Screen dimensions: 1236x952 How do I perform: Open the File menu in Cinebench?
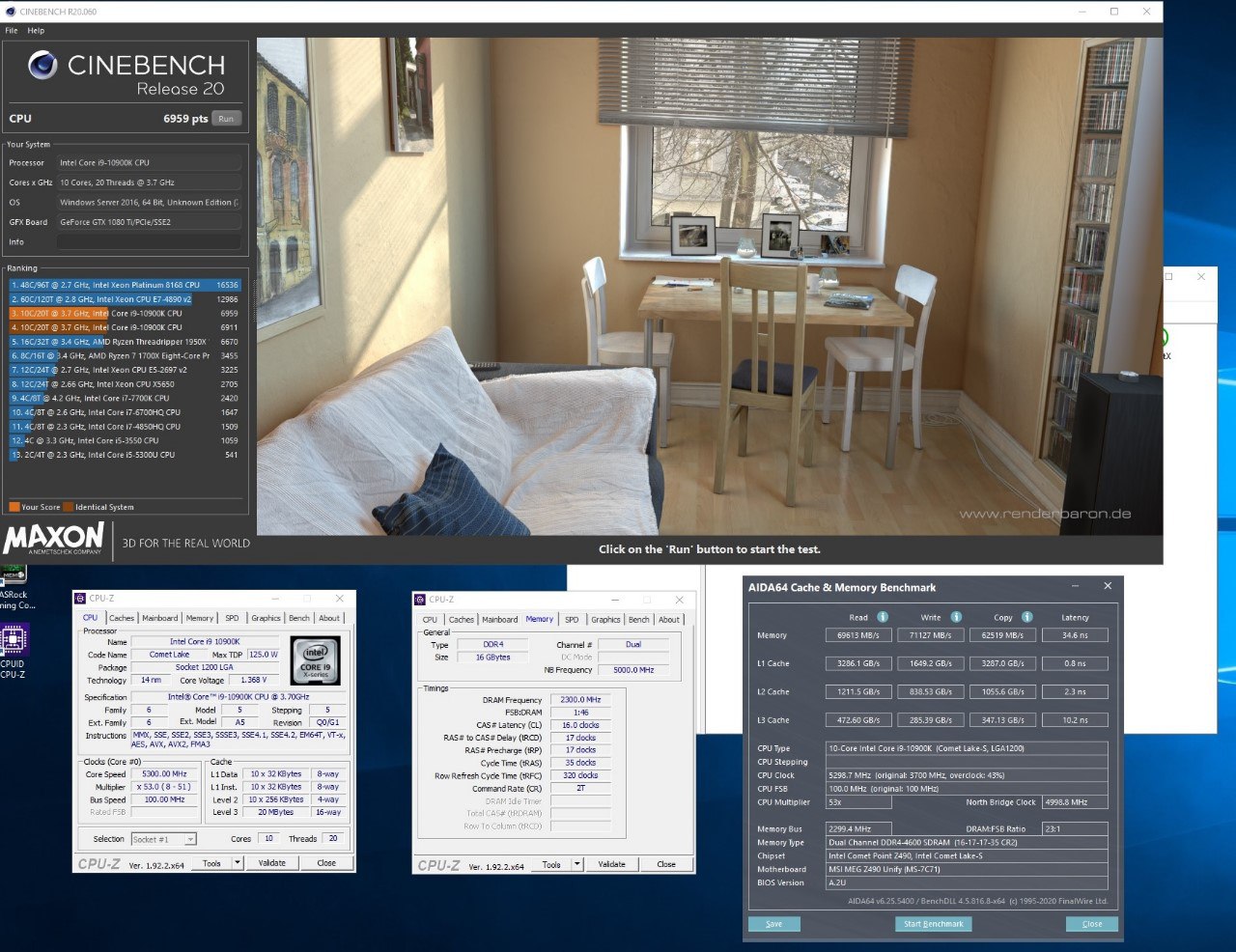(x=12, y=31)
